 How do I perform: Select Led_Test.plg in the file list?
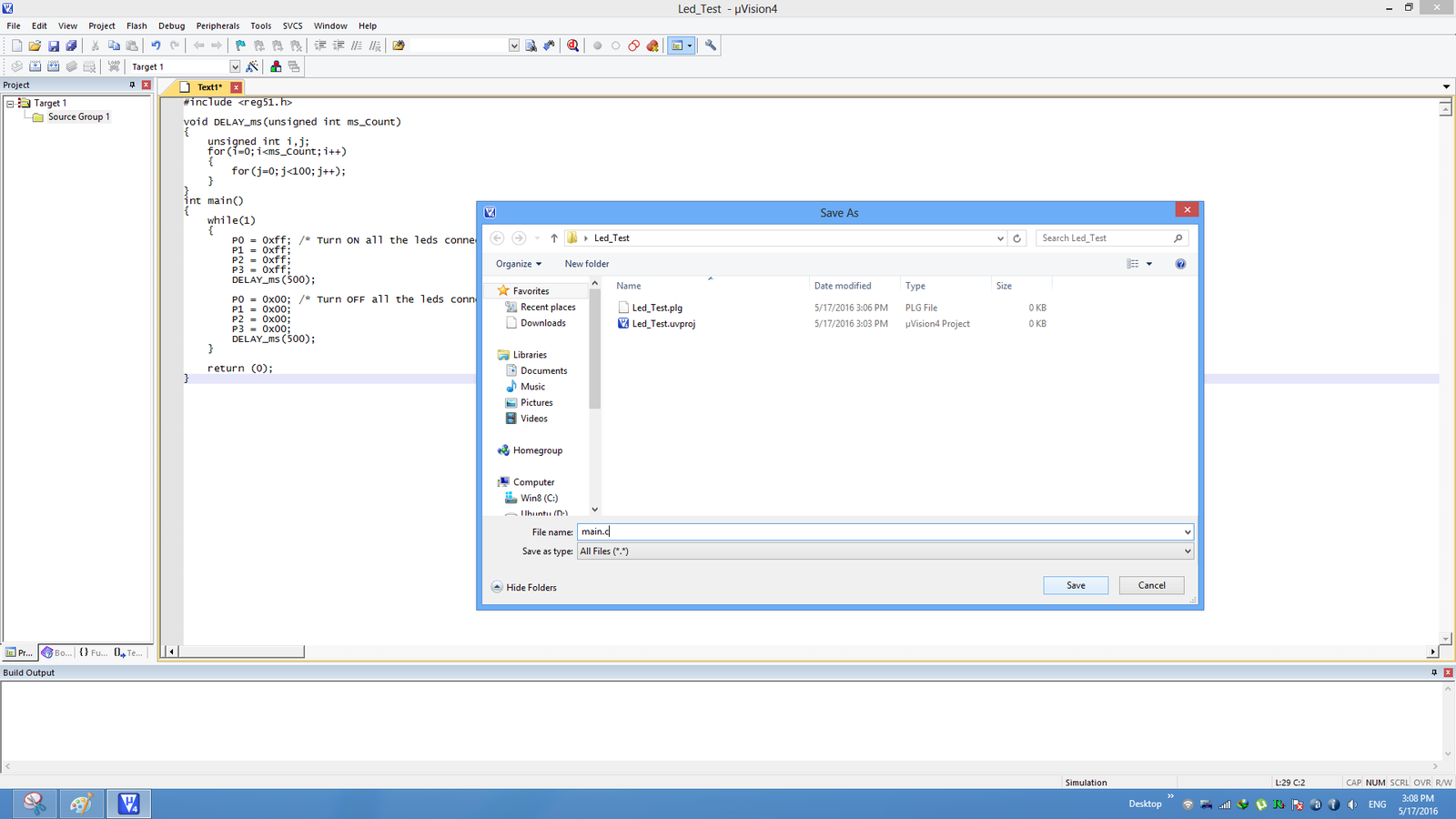click(x=657, y=308)
